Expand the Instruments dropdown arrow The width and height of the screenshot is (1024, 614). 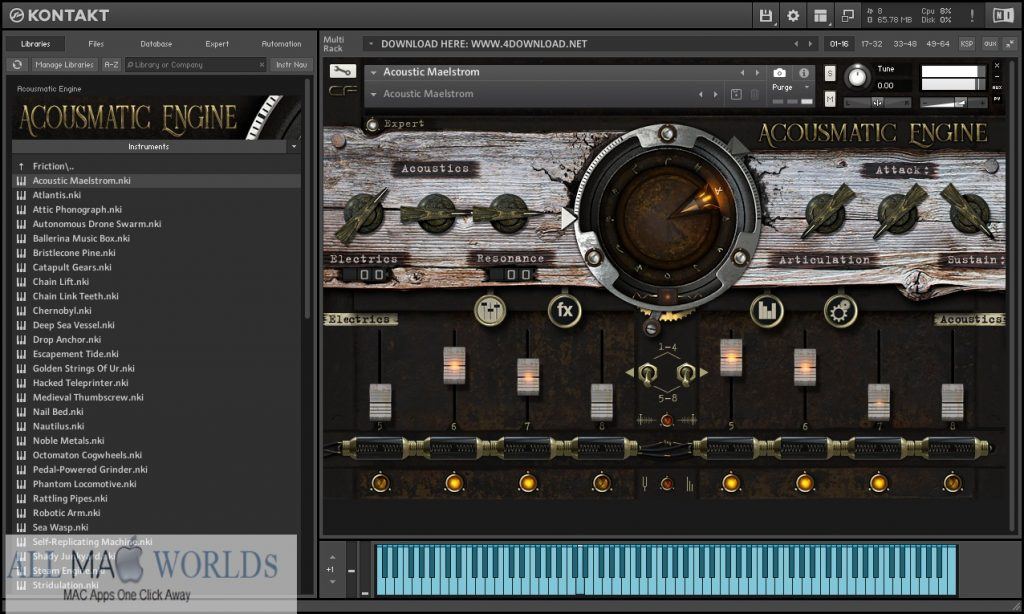294,146
